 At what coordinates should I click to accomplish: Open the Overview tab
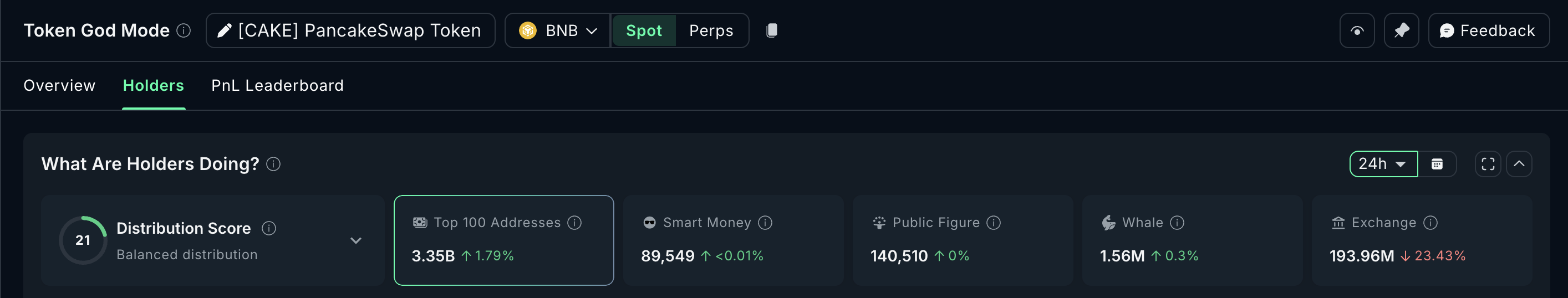[60, 86]
